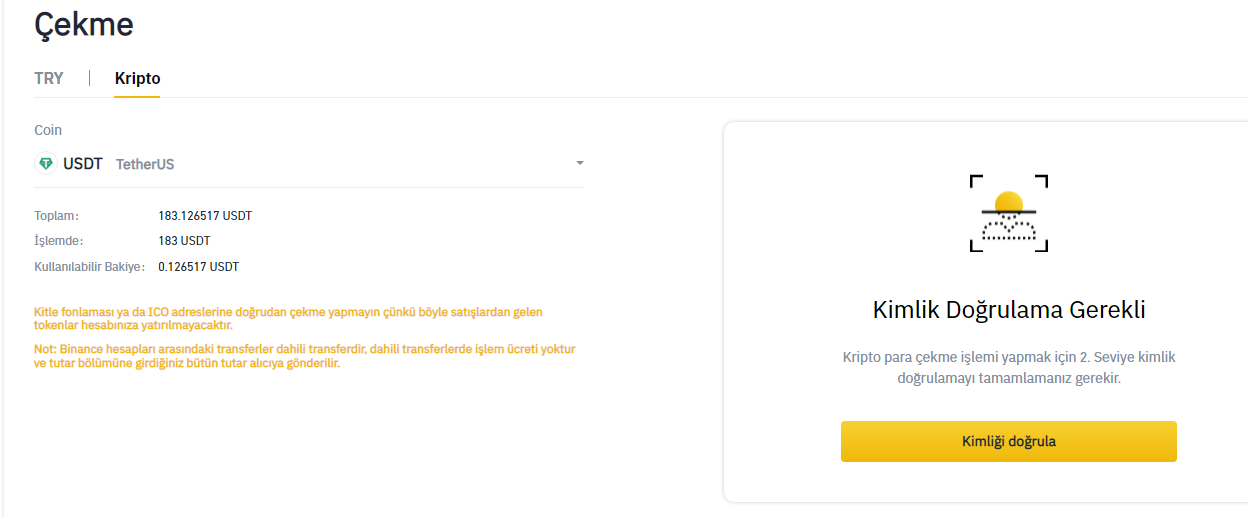1248x518 pixels.
Task: Click the Çekme page heading
Action: [84, 24]
